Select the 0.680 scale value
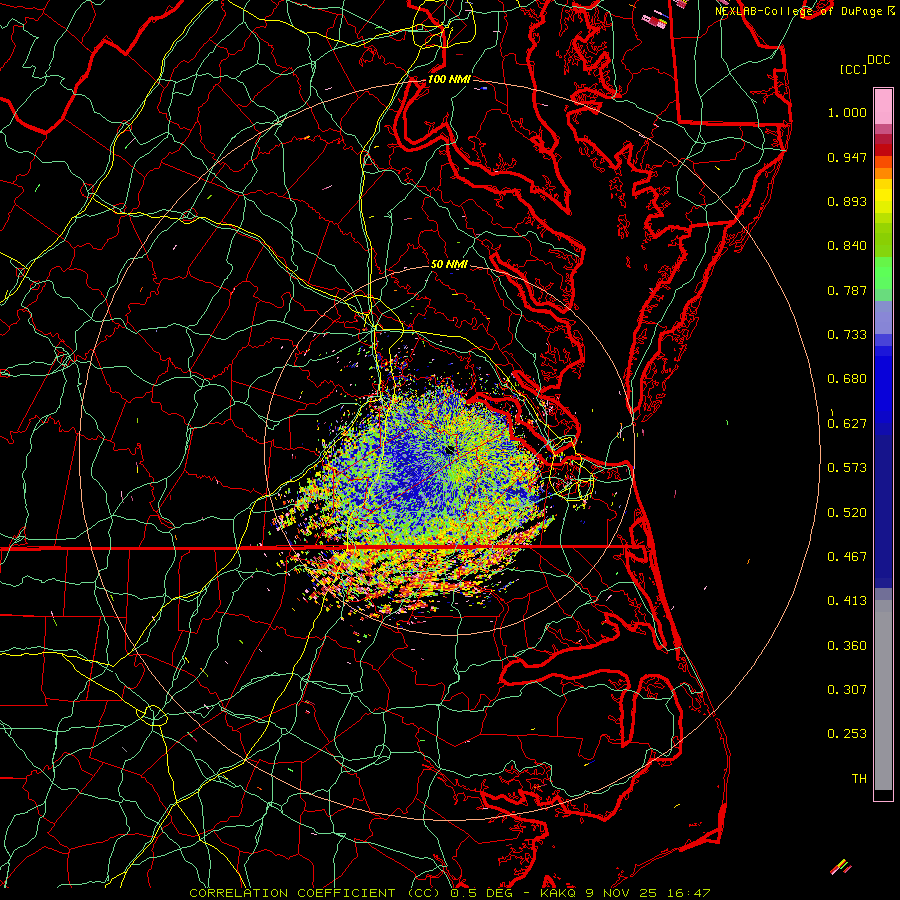 [847, 379]
